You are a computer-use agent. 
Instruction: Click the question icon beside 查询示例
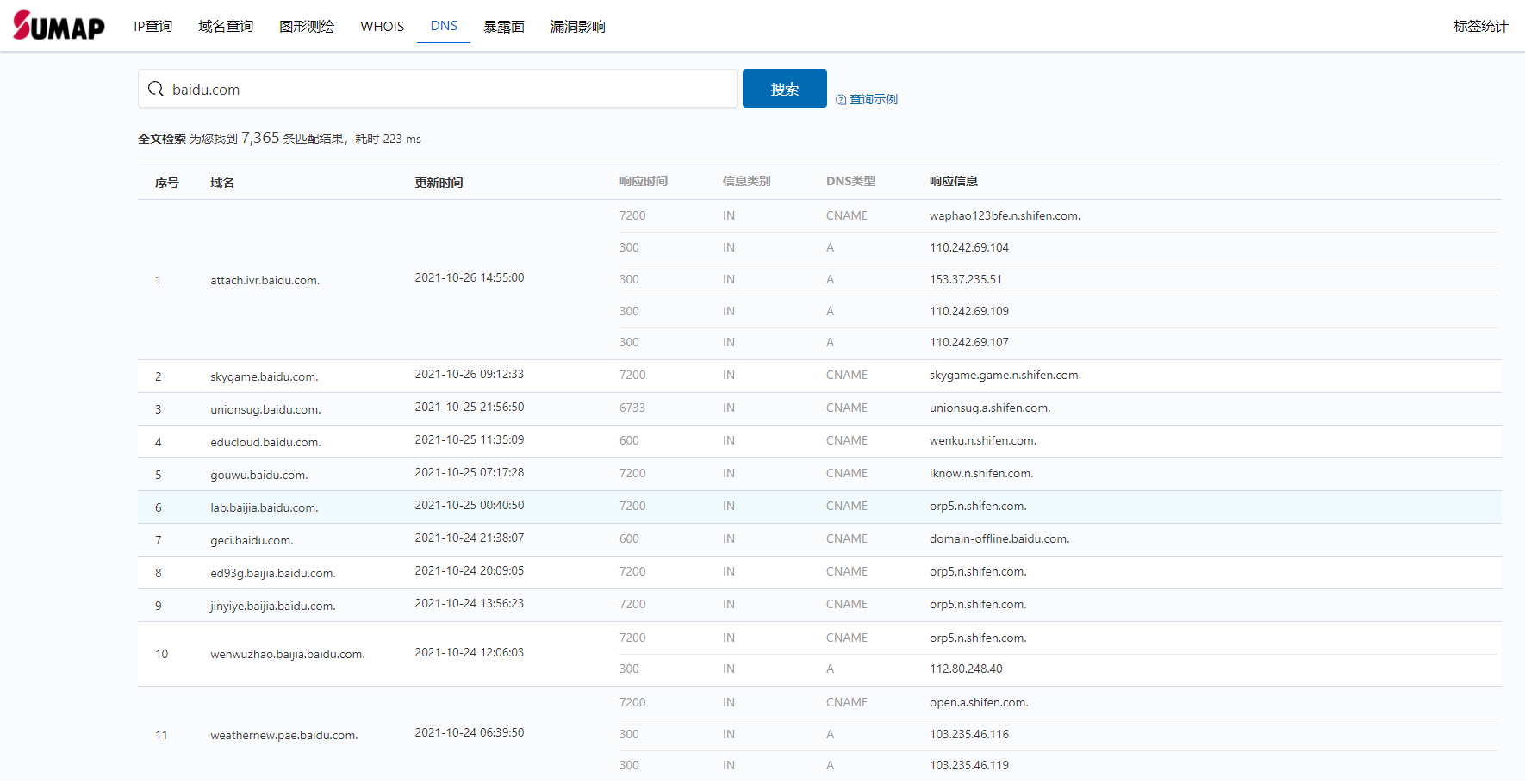(841, 100)
